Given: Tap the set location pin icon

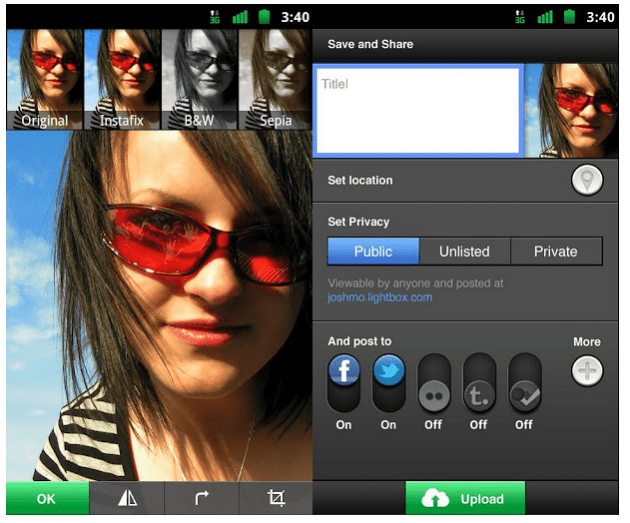Looking at the screenshot, I should tap(587, 180).
